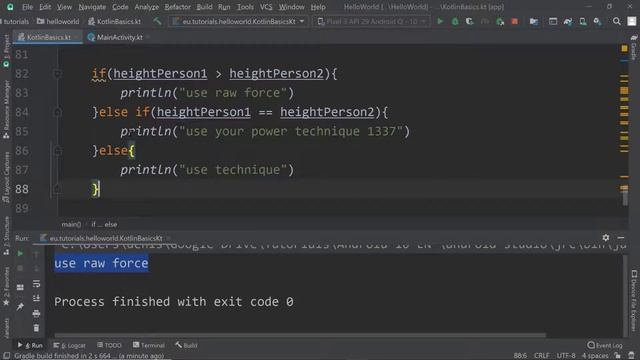640x360 pixels.
Task: Open the Structure side tool window
Action: [x=6, y=236]
